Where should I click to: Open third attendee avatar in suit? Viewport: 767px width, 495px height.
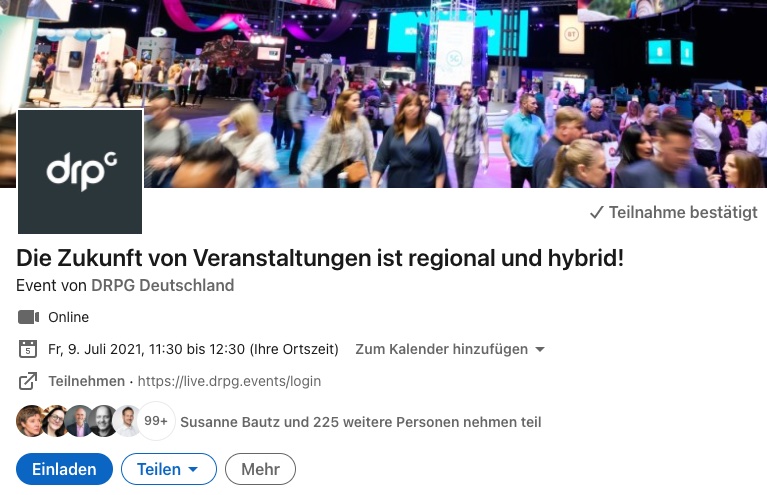point(79,421)
